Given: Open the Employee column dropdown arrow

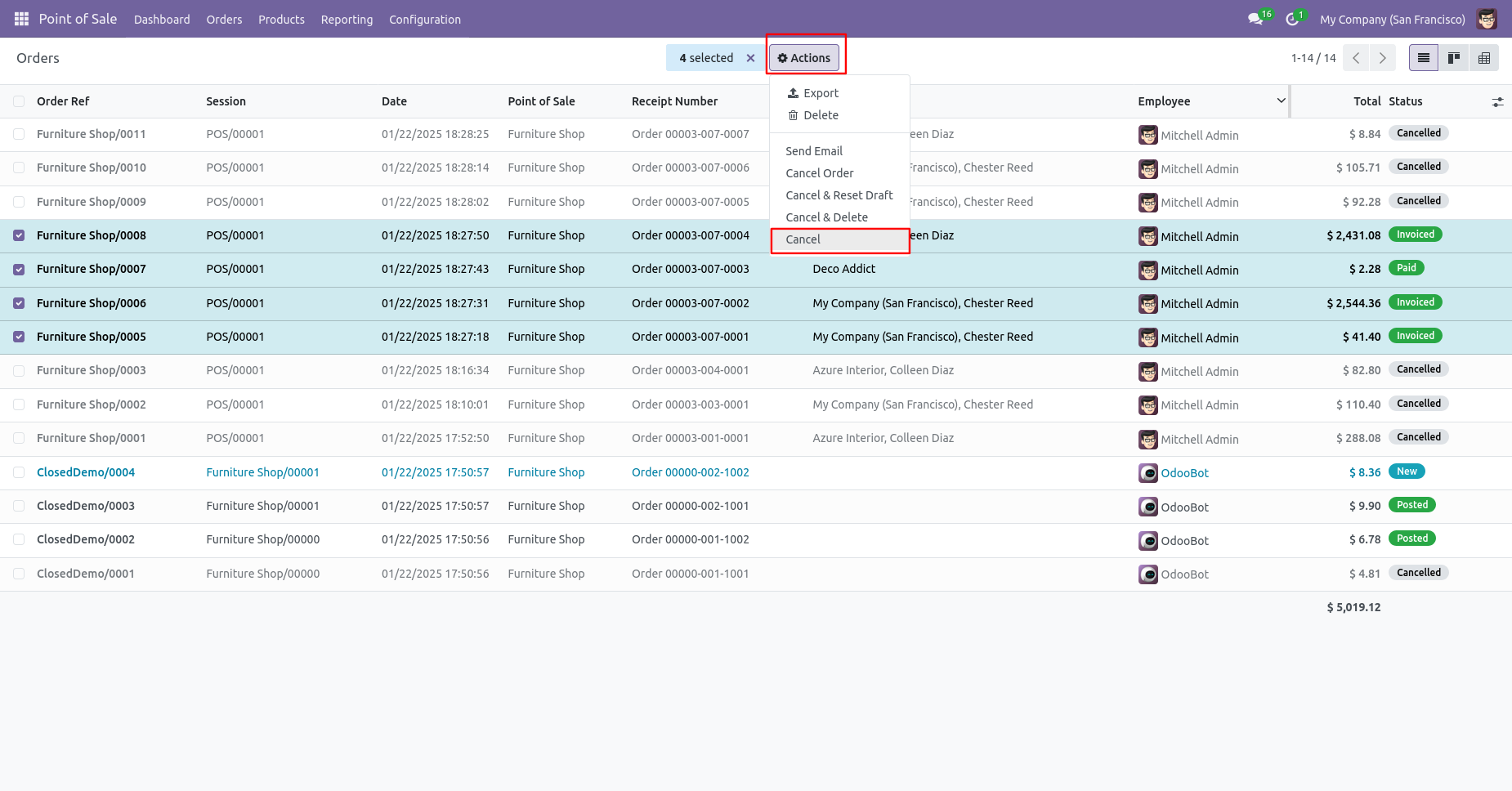Looking at the screenshot, I should click(x=1281, y=101).
